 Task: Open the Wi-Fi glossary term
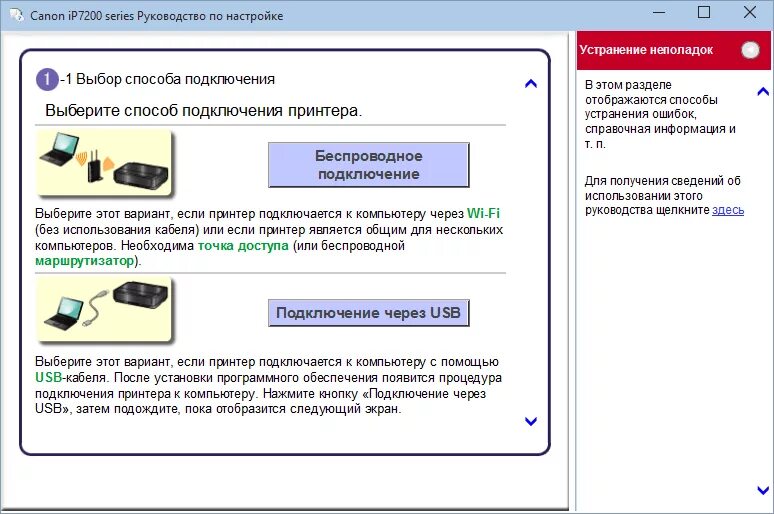tap(483, 213)
